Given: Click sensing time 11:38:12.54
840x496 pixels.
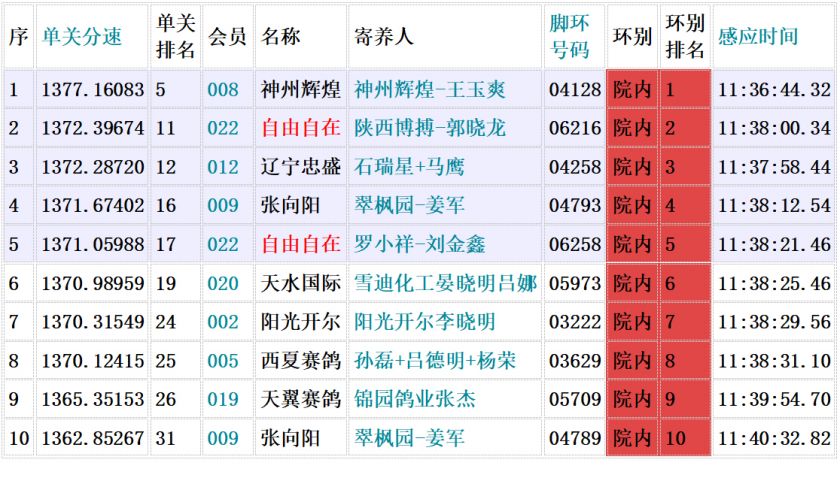Looking at the screenshot, I should pyautogui.click(x=775, y=205).
